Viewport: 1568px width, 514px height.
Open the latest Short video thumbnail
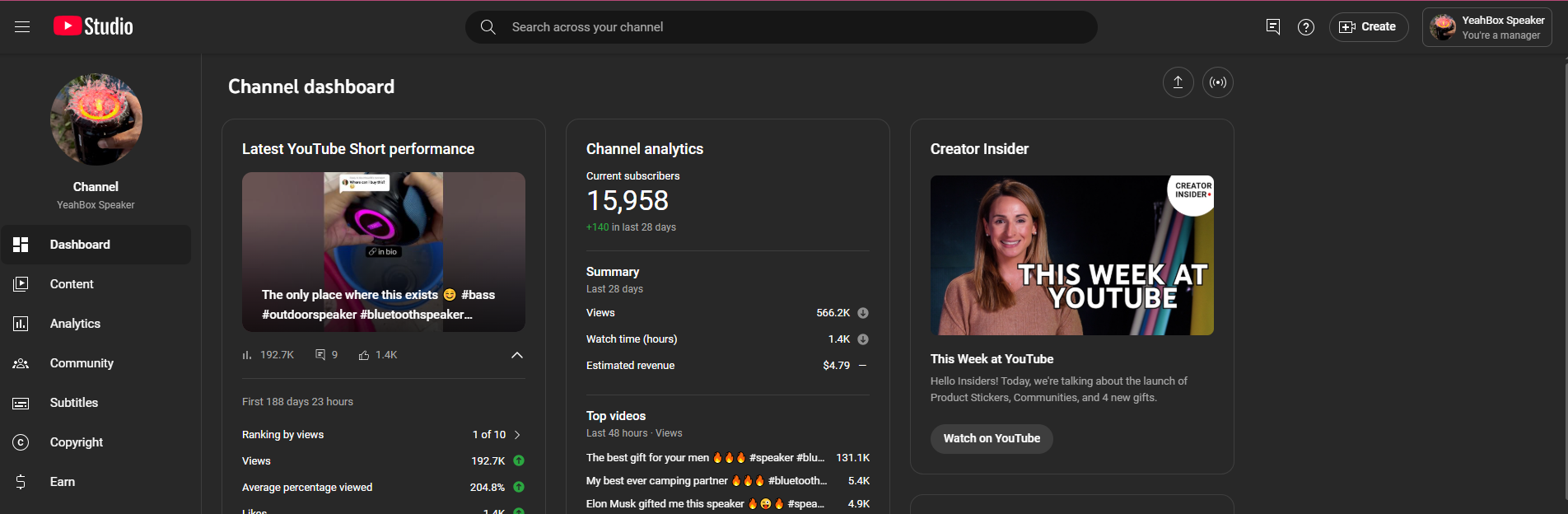pos(384,252)
